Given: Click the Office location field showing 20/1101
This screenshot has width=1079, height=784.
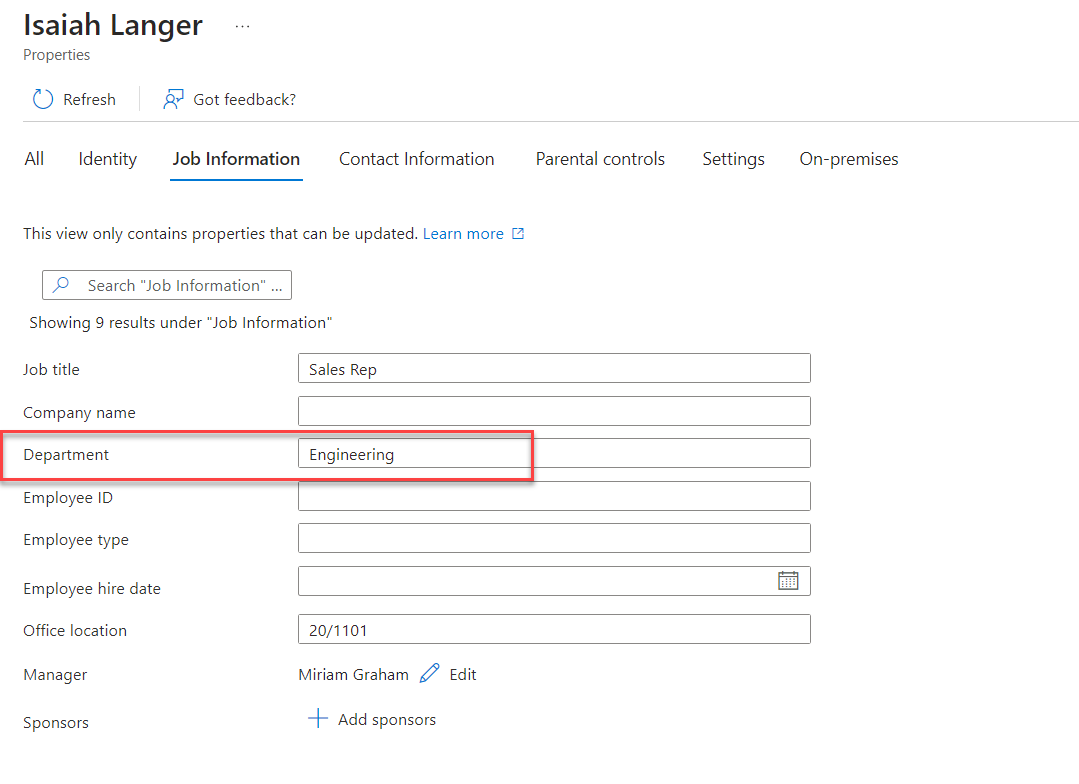Looking at the screenshot, I should 554,629.
